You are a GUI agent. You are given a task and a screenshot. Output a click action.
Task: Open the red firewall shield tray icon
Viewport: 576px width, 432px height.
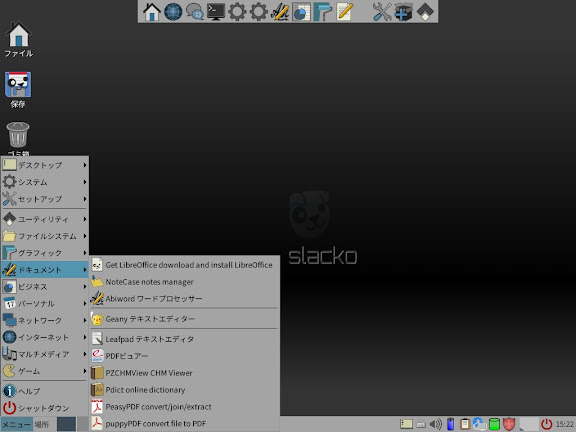pyautogui.click(x=509, y=424)
